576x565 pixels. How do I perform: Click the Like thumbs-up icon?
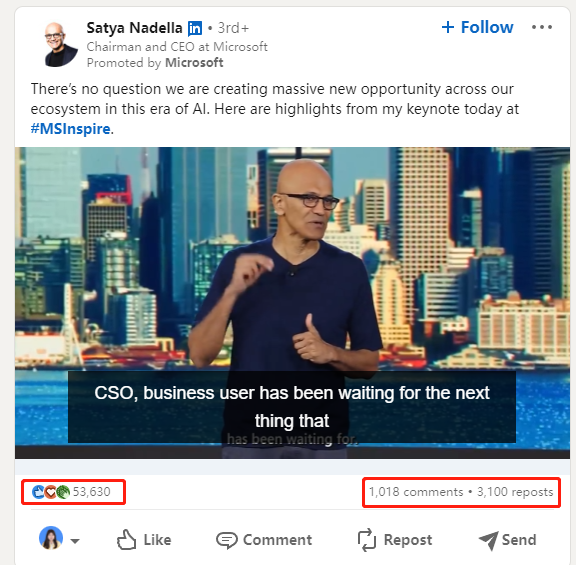tap(126, 540)
